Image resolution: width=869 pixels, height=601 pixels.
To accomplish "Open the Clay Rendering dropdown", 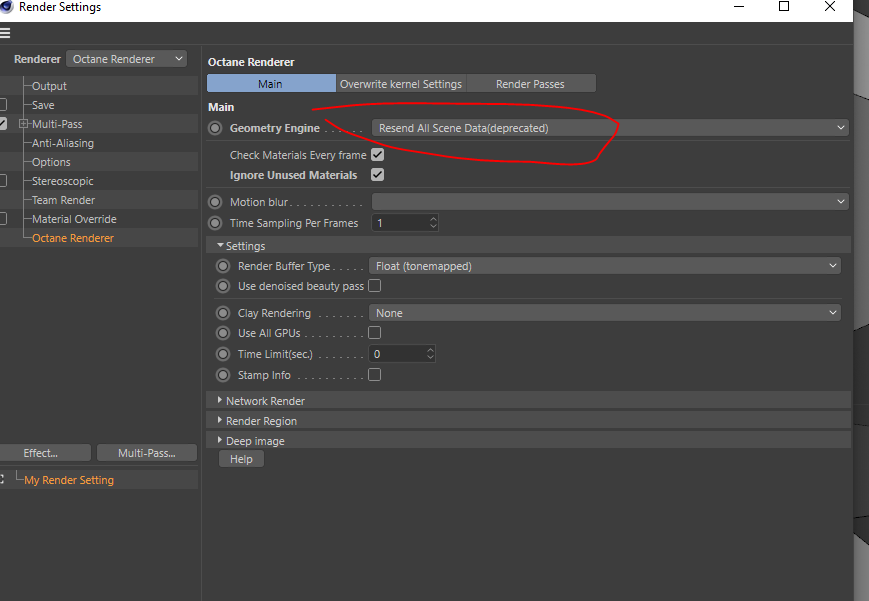I will 605,313.
